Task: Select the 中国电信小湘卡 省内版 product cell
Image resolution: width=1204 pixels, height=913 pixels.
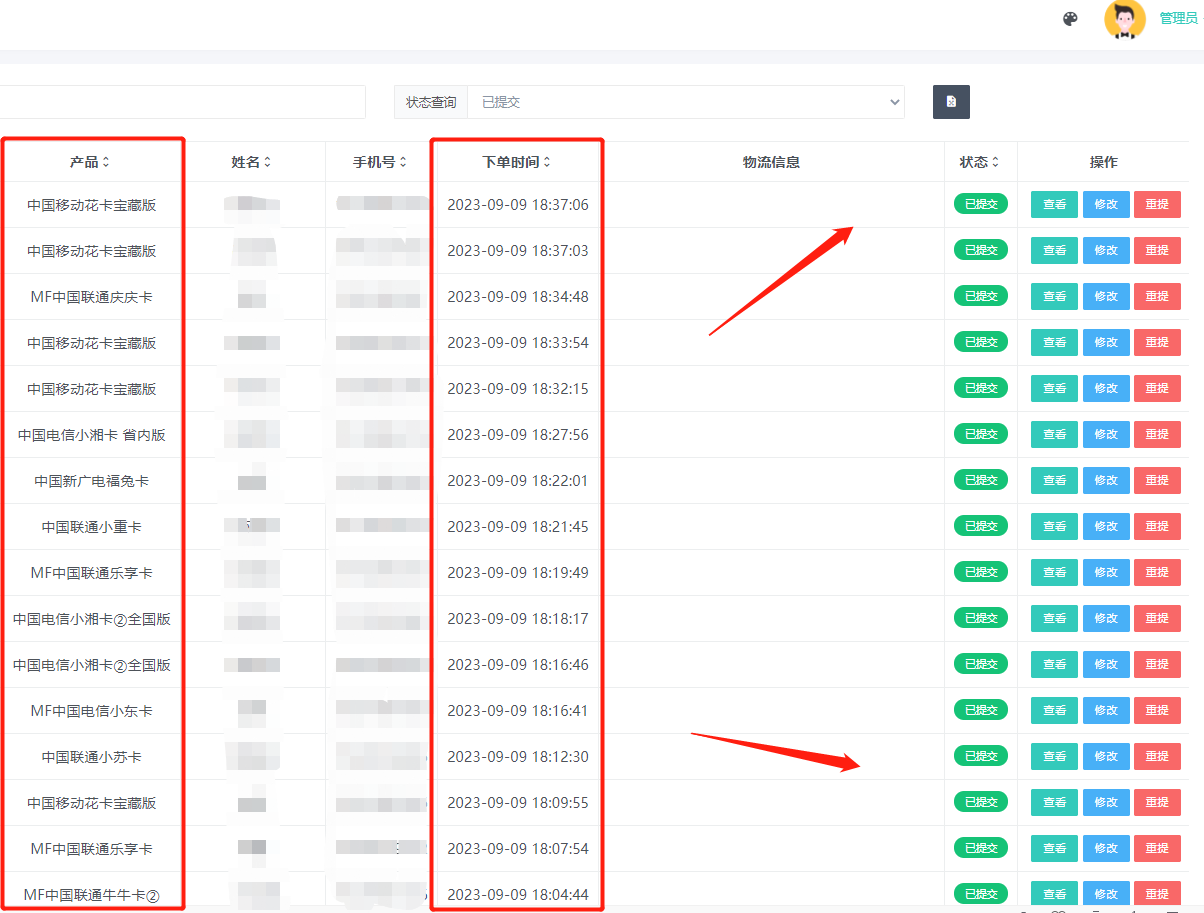Action: pyautogui.click(x=92, y=435)
